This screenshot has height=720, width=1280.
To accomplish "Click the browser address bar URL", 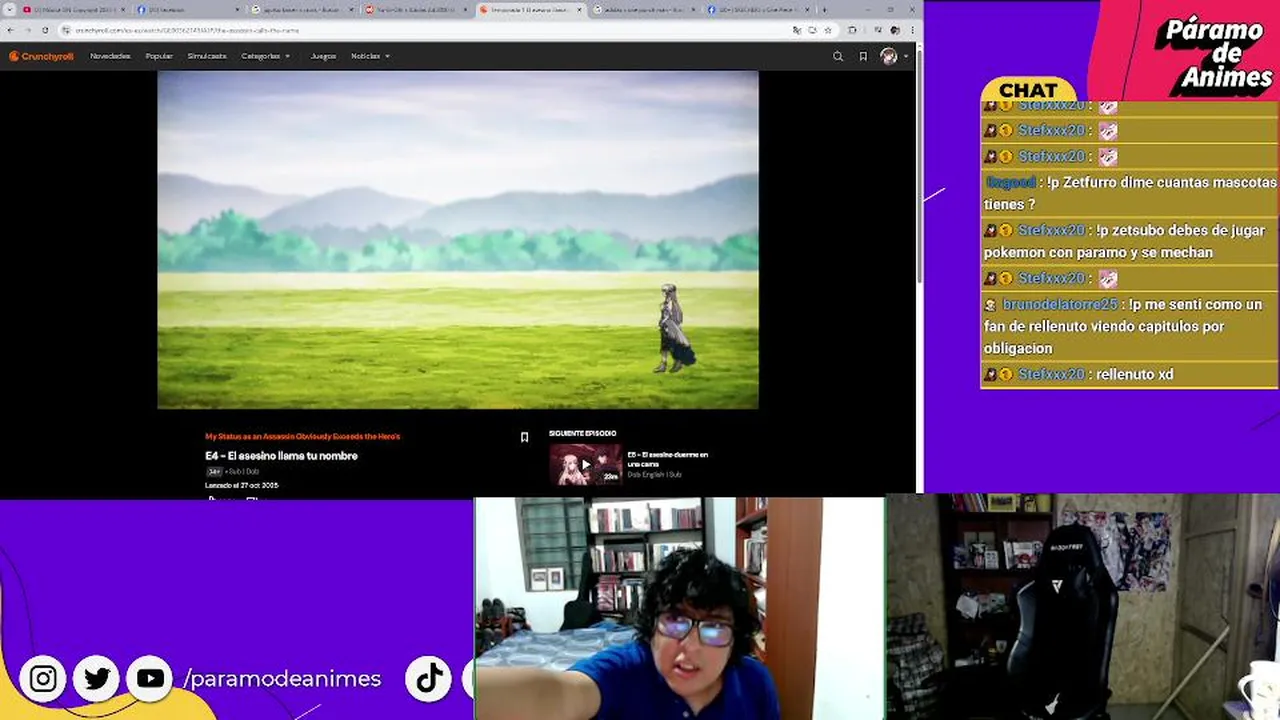I will point(187,30).
